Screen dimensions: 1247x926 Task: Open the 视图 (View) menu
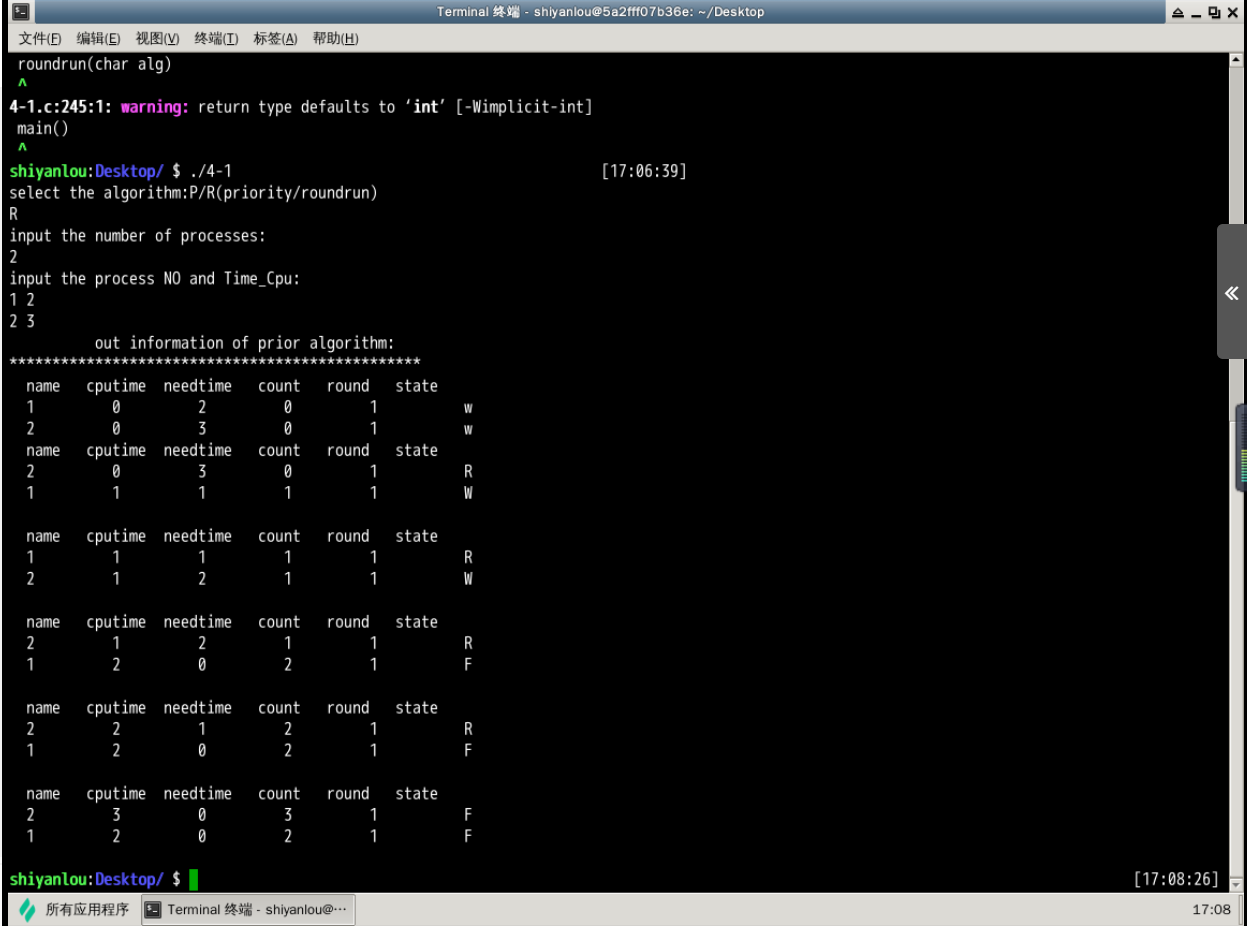click(157, 39)
